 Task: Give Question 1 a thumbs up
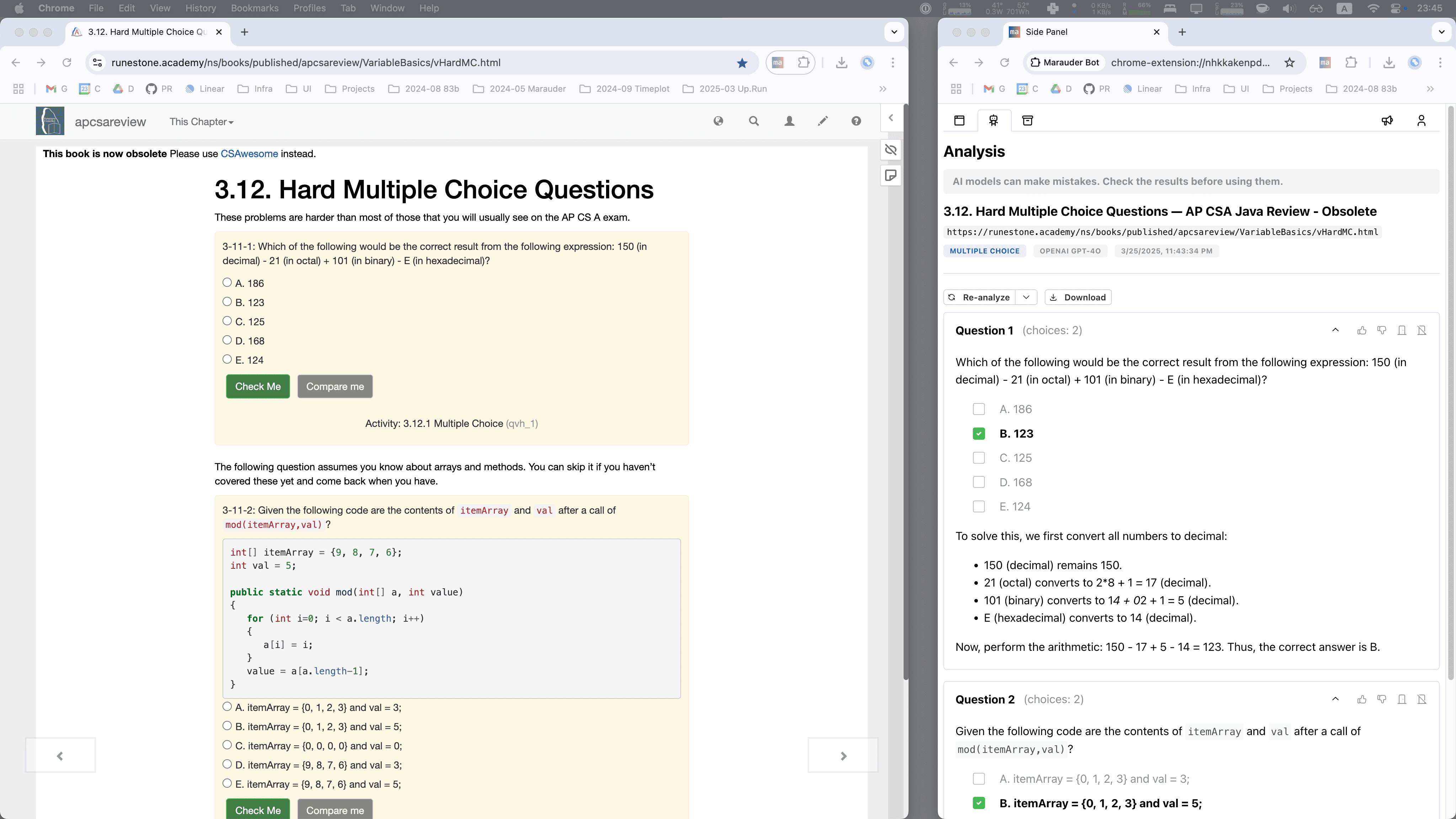point(1361,330)
